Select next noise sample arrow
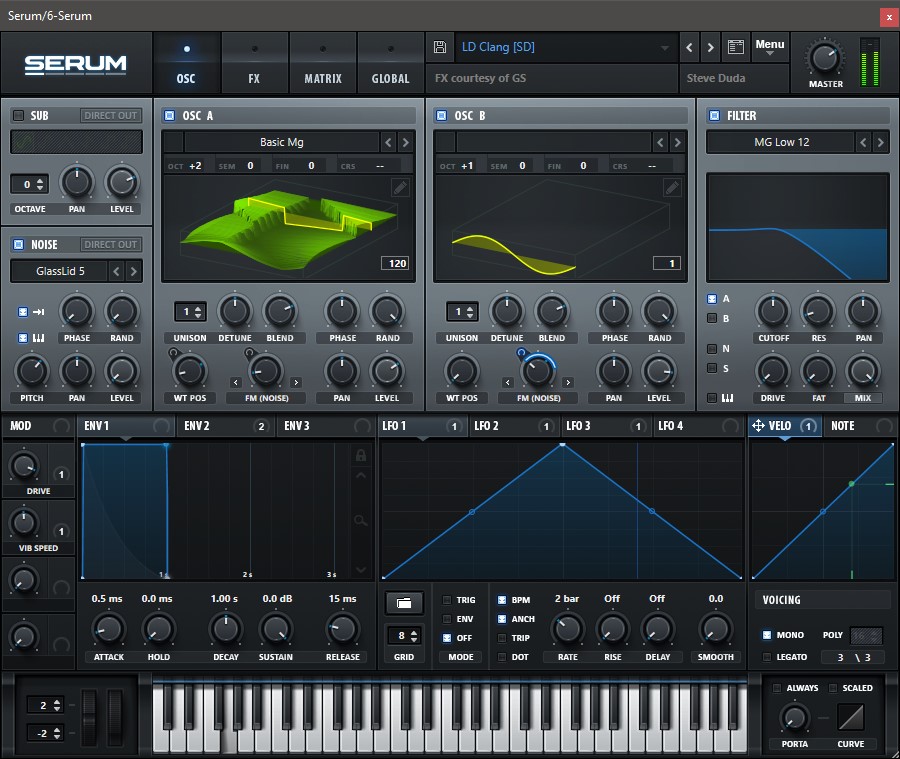Viewport: 900px width, 759px height. (x=134, y=271)
